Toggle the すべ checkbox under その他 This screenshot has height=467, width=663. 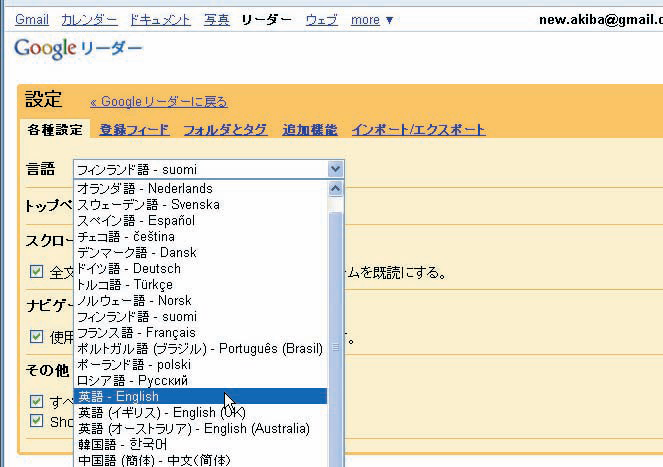coord(36,401)
